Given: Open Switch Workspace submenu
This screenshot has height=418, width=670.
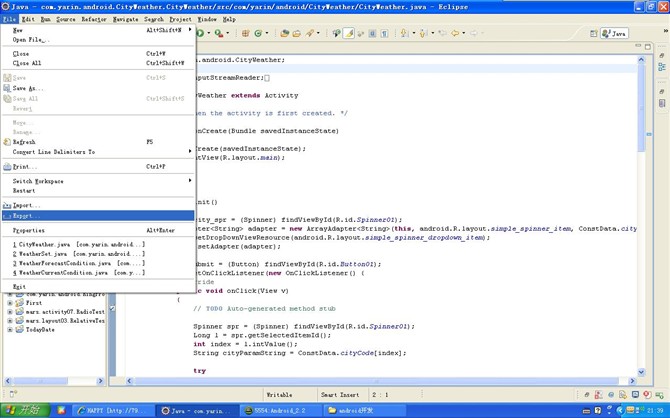Looking at the screenshot, I should tap(98, 181).
